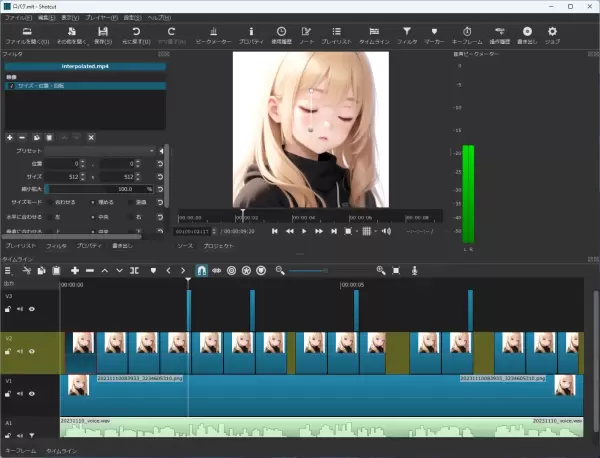The image size is (600, 458).
Task: Click the record audio microphone icon
Action: coord(414,271)
